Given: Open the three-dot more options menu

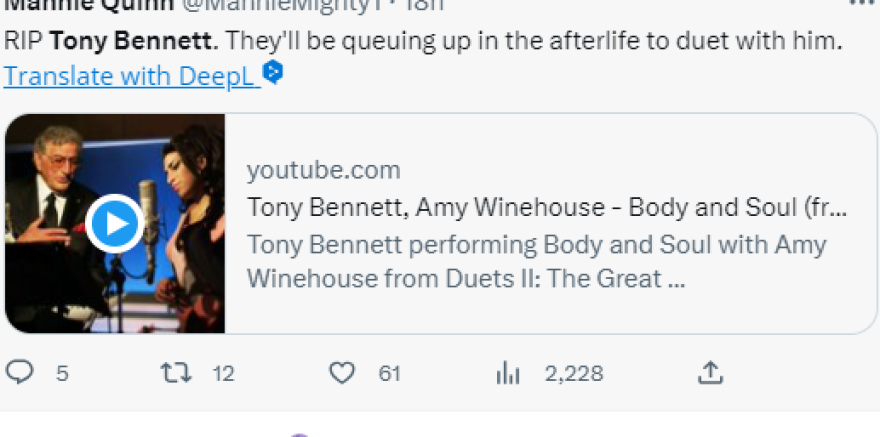Looking at the screenshot, I should [860, 3].
